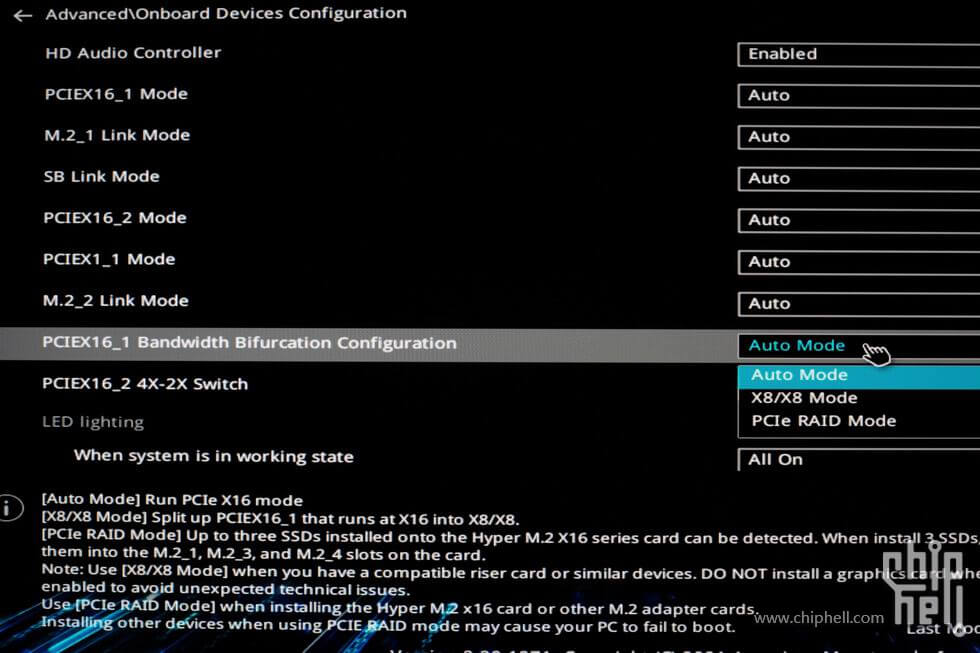Select the PCIEX16_2 4X-2X Switch setting row

point(145,384)
